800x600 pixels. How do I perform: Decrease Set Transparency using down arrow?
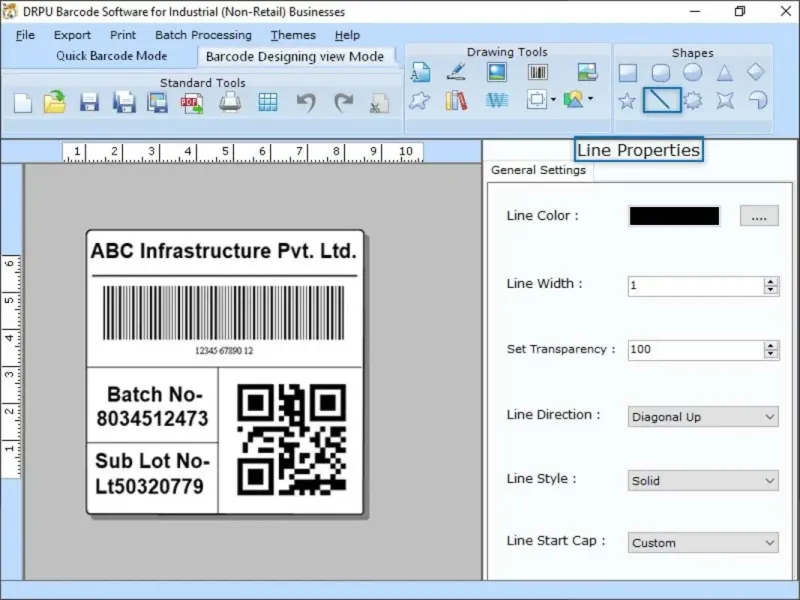[x=771, y=354]
